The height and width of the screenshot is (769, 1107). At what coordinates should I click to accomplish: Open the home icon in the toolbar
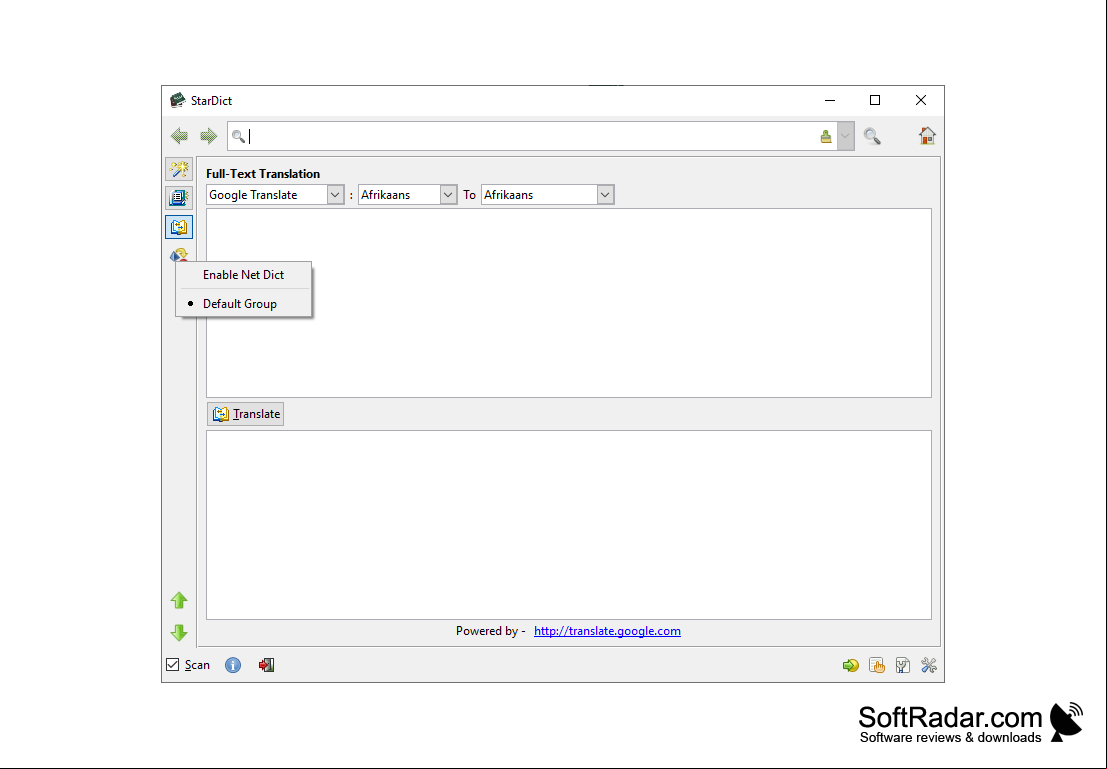(927, 136)
